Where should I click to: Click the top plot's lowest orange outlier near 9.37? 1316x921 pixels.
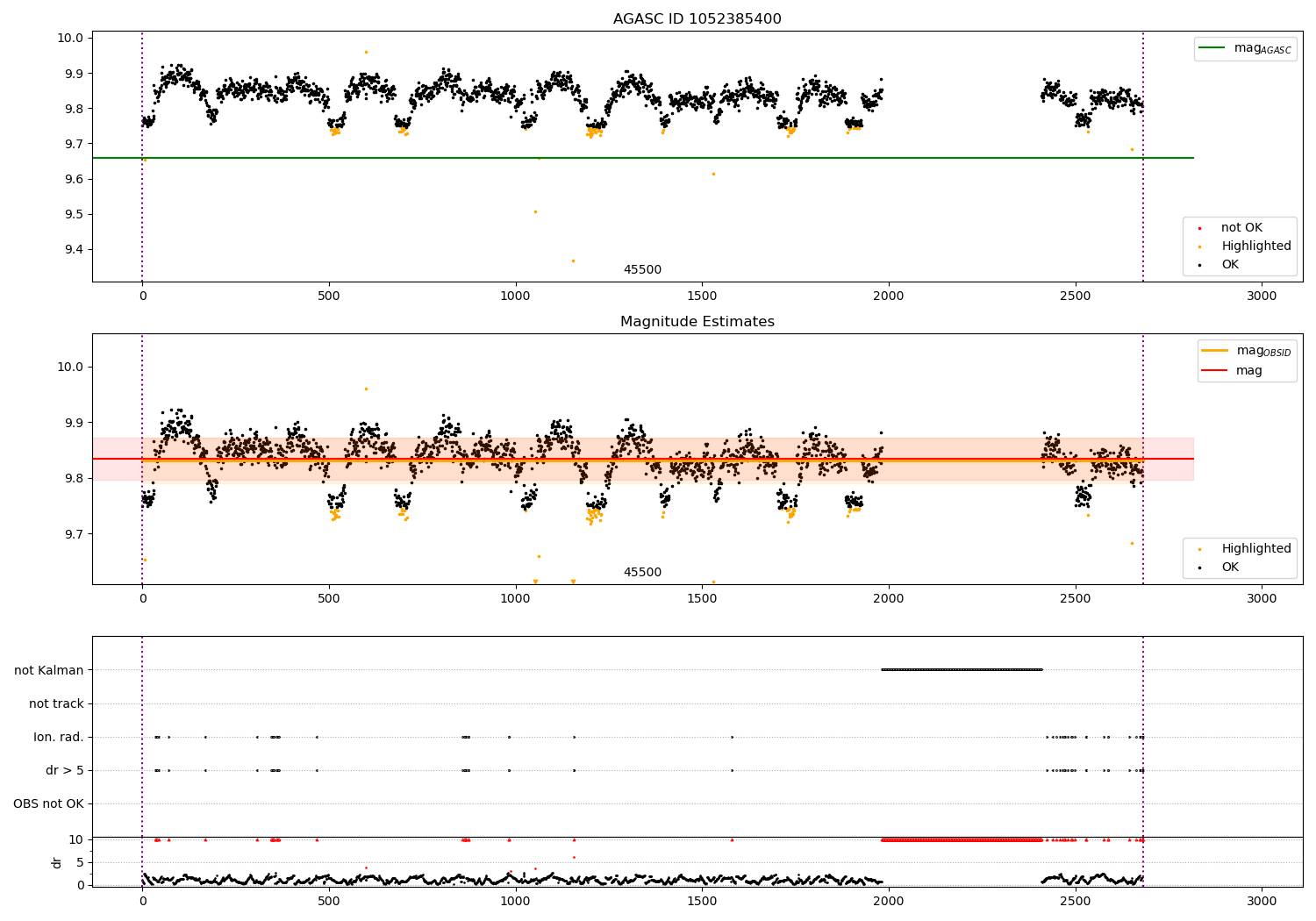coord(573,261)
